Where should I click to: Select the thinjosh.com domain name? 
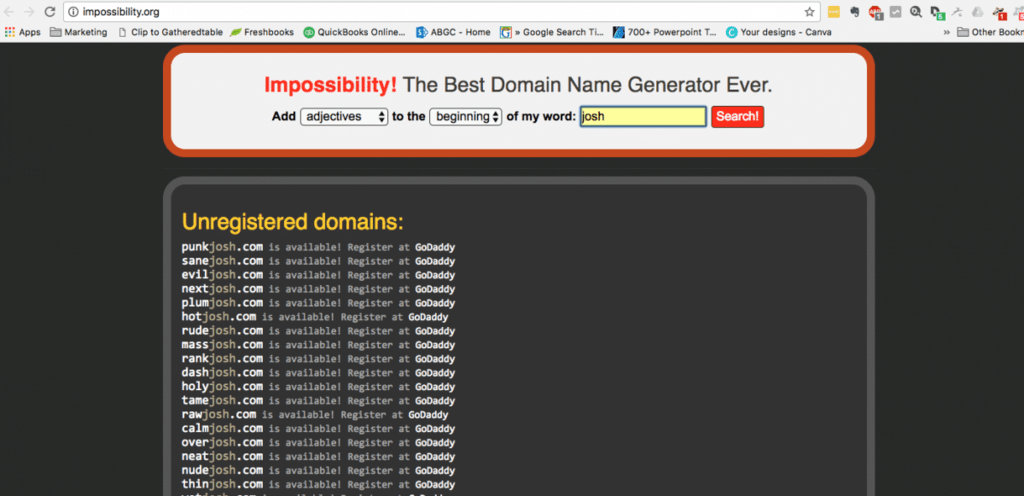tap(222, 485)
